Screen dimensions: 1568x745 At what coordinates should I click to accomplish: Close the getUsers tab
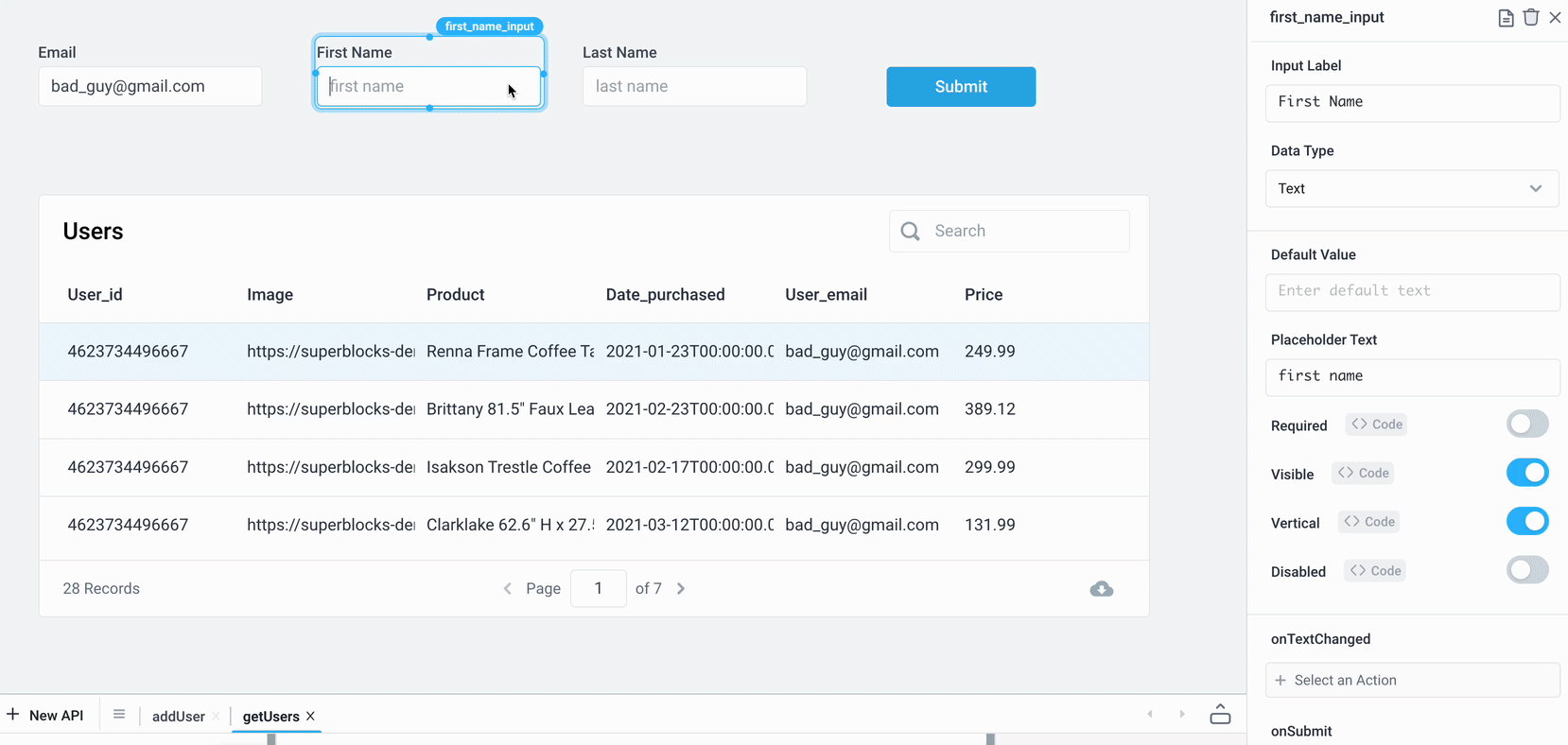pos(310,717)
